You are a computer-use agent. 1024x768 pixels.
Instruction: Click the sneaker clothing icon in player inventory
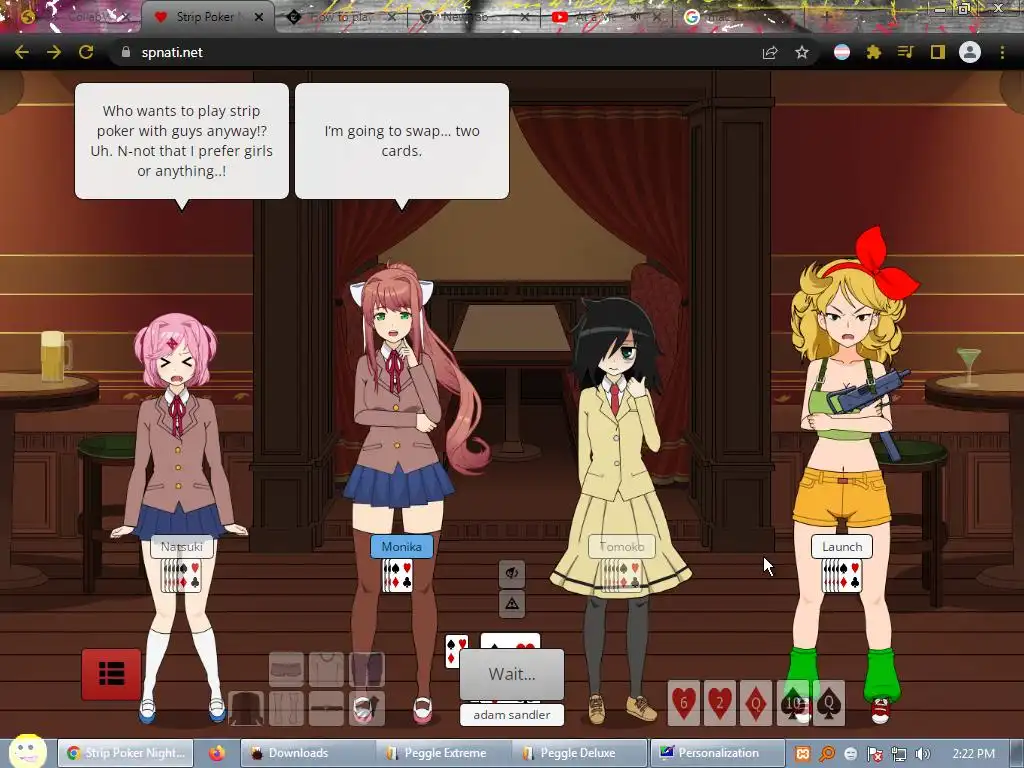point(366,709)
